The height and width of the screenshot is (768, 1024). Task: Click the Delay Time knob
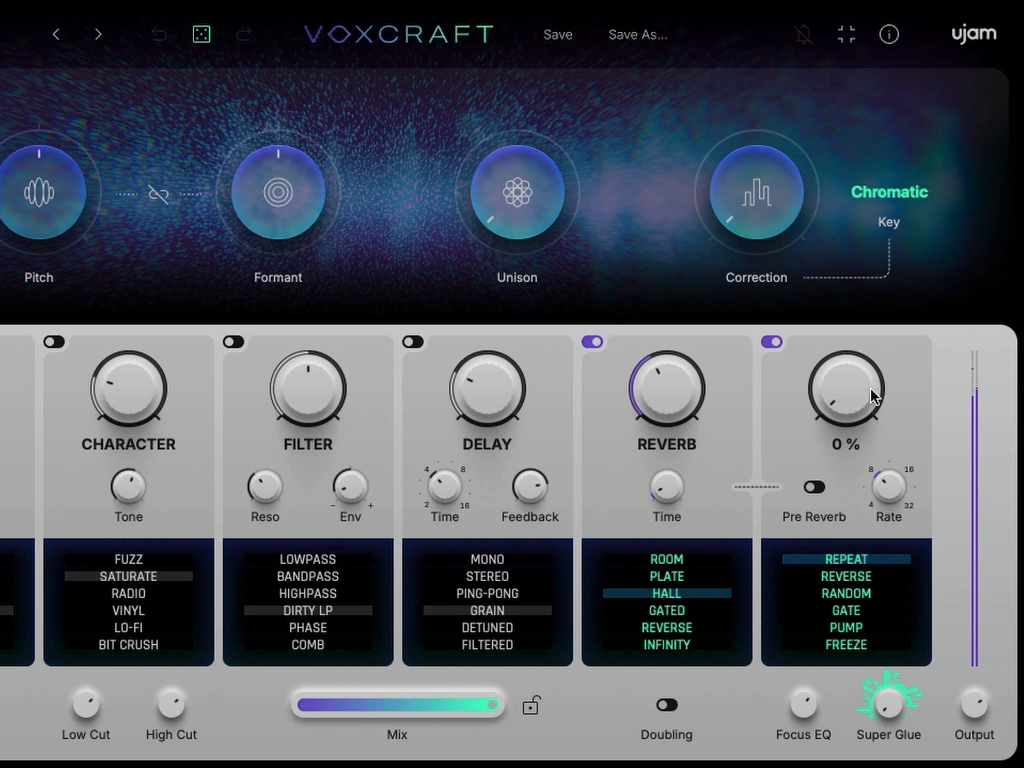[445, 487]
